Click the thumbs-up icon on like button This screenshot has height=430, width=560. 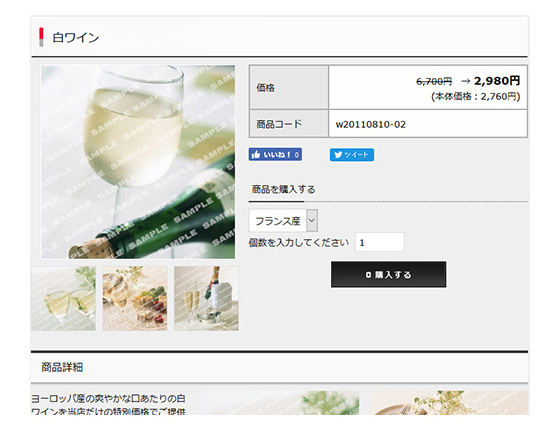pos(255,155)
